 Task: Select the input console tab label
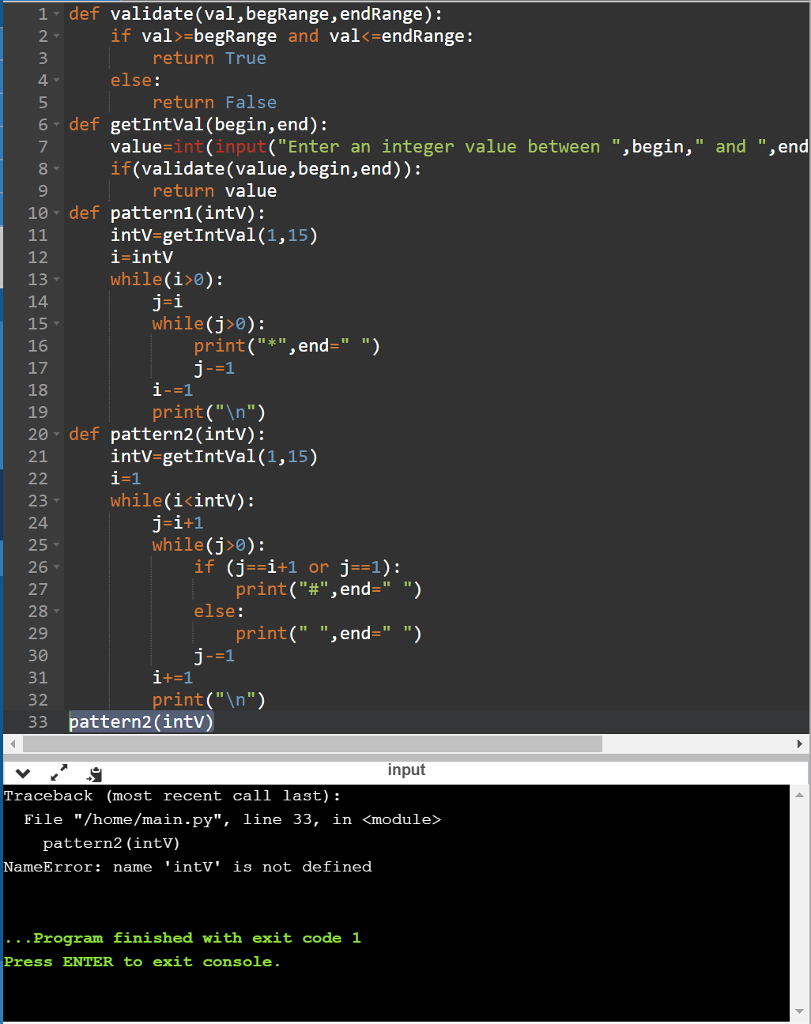click(x=406, y=770)
